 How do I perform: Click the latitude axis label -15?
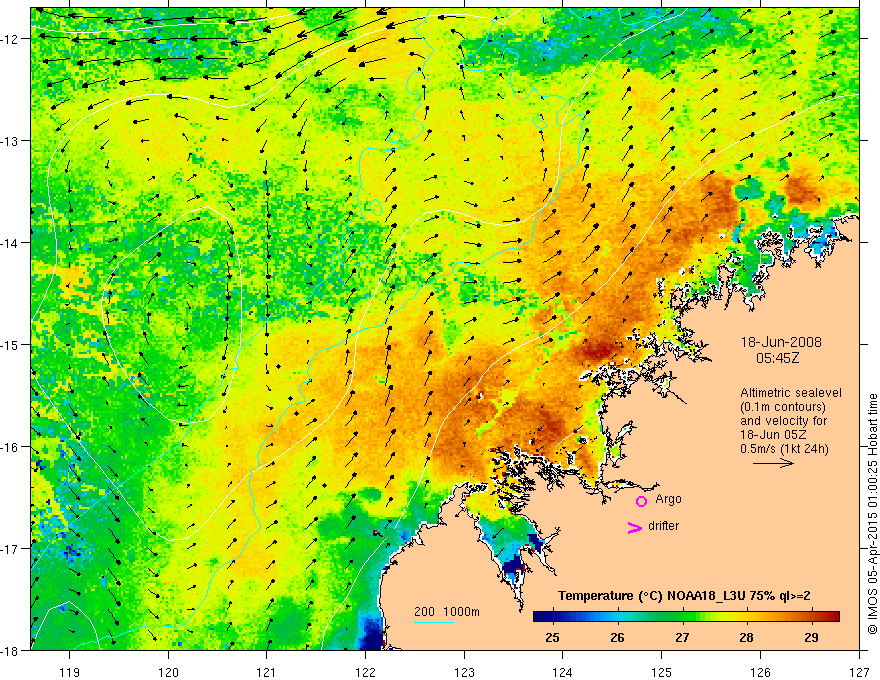coord(10,345)
